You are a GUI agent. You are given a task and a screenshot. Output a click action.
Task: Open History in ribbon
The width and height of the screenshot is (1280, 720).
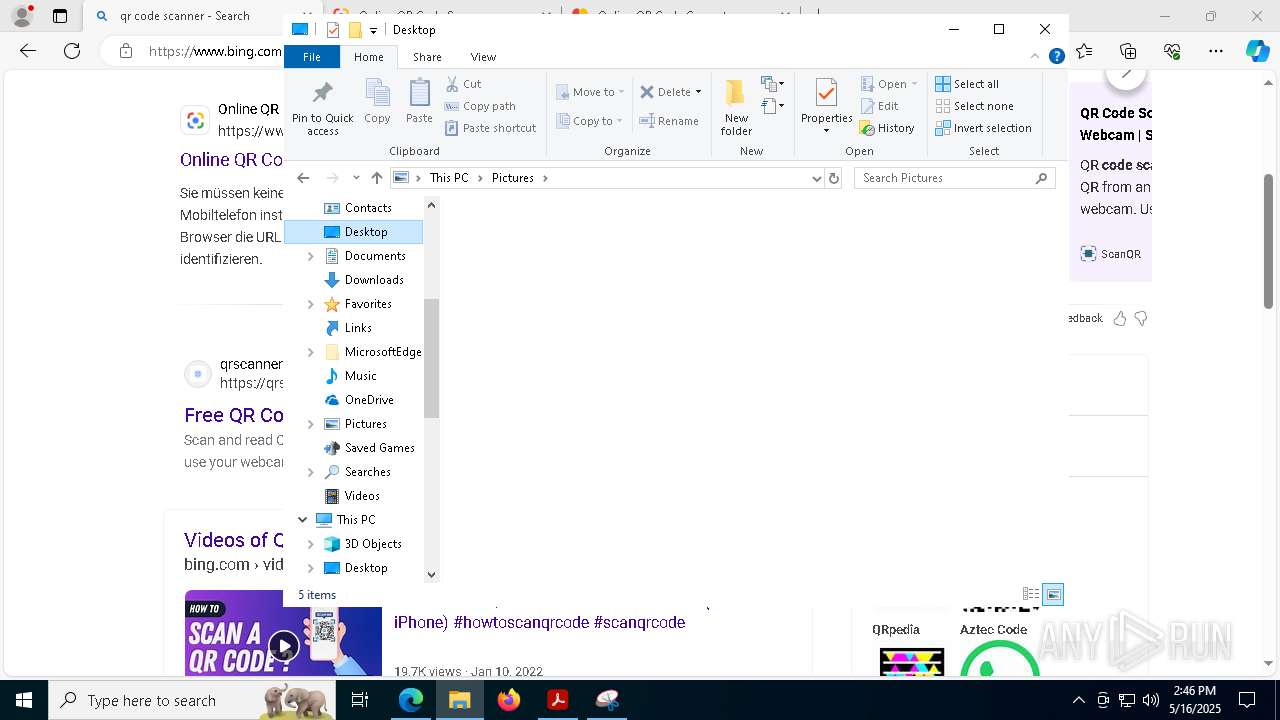point(887,128)
